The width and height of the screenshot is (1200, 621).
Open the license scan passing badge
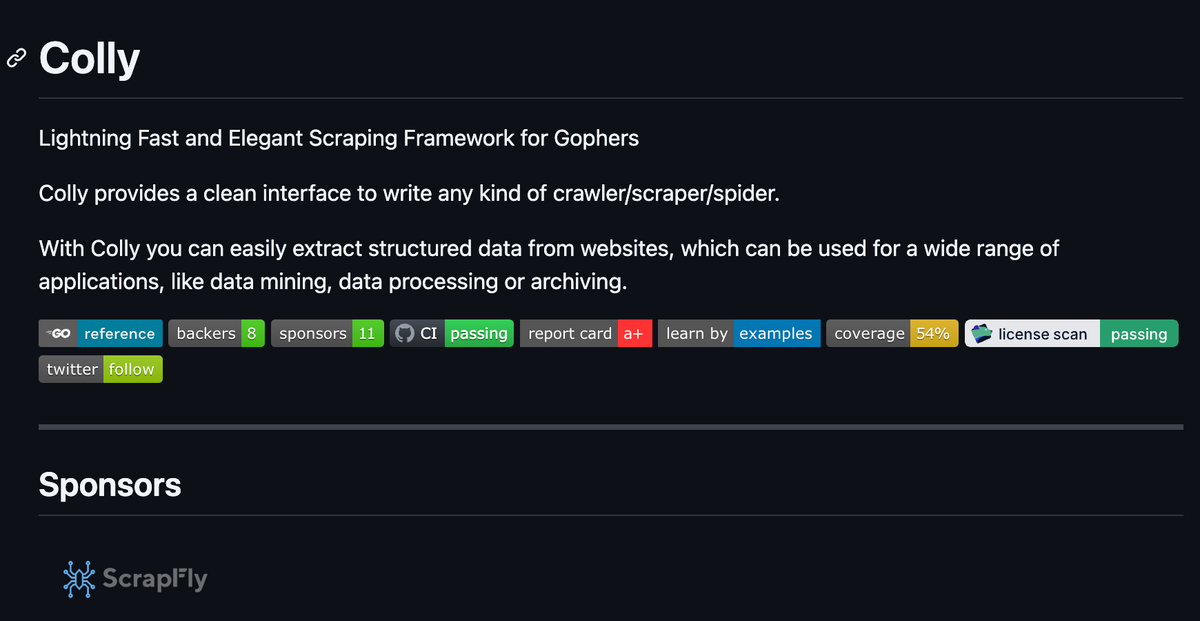1071,333
